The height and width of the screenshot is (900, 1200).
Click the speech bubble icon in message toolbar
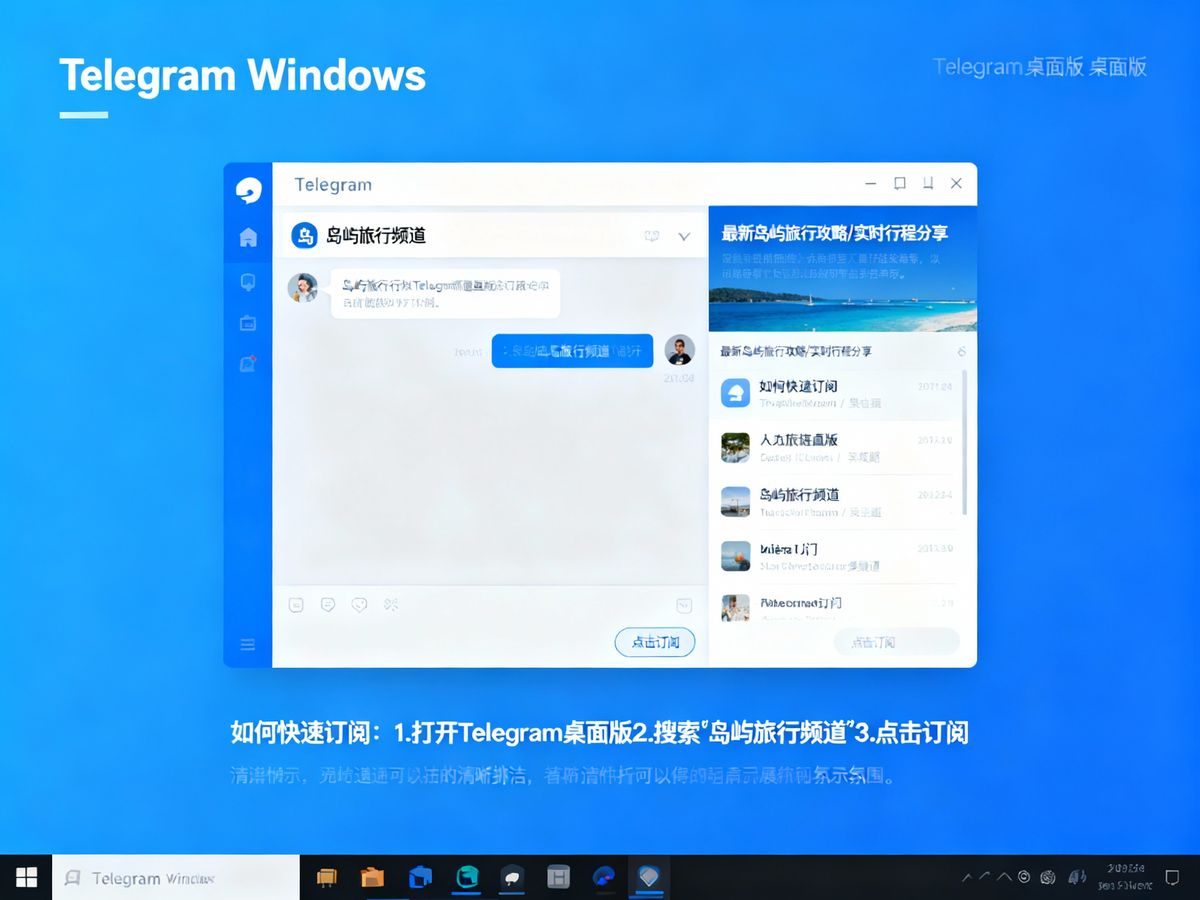coord(327,604)
